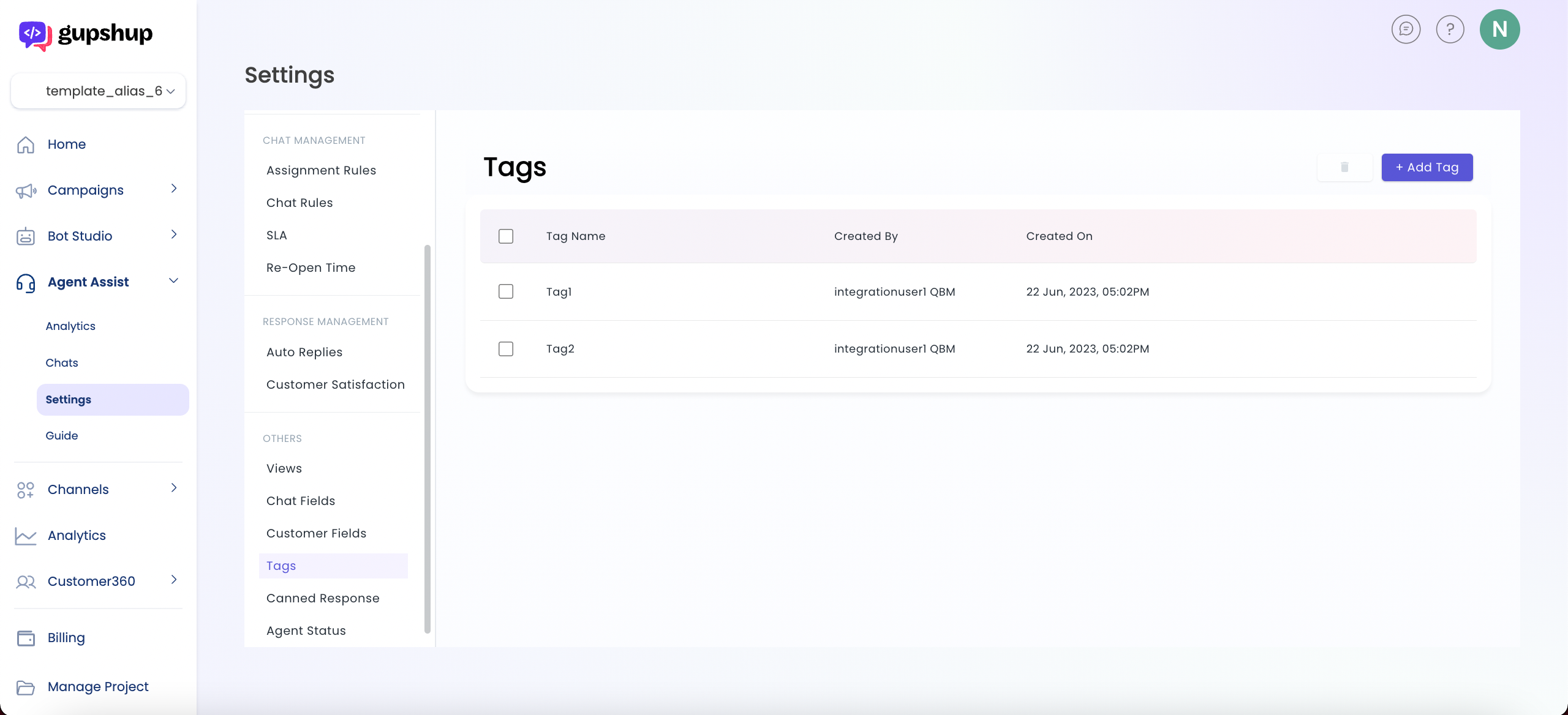
Task: Collapse the Agent Assist section chevron
Action: [174, 281]
